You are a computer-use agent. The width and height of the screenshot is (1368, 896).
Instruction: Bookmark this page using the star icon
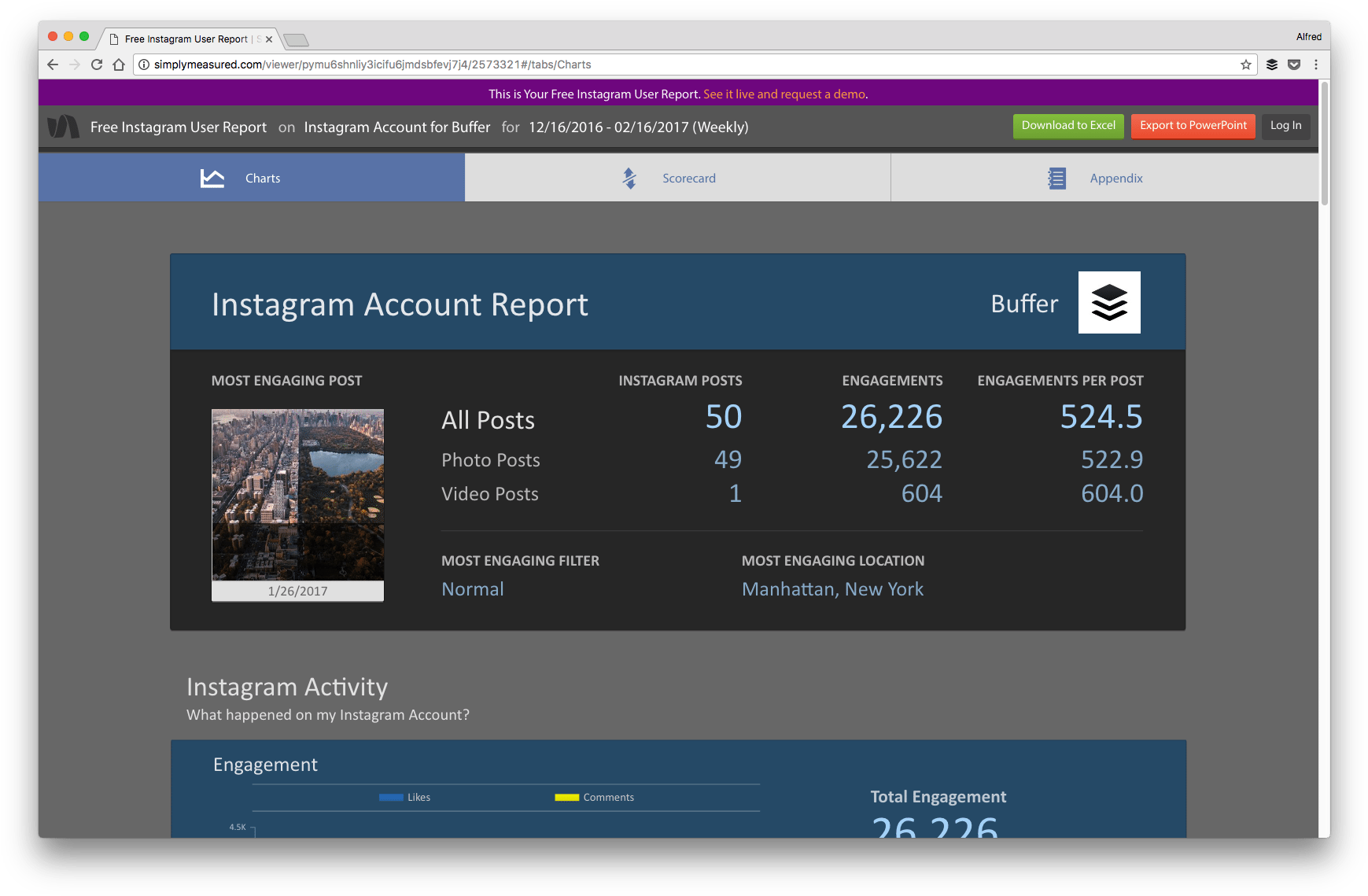point(1247,65)
